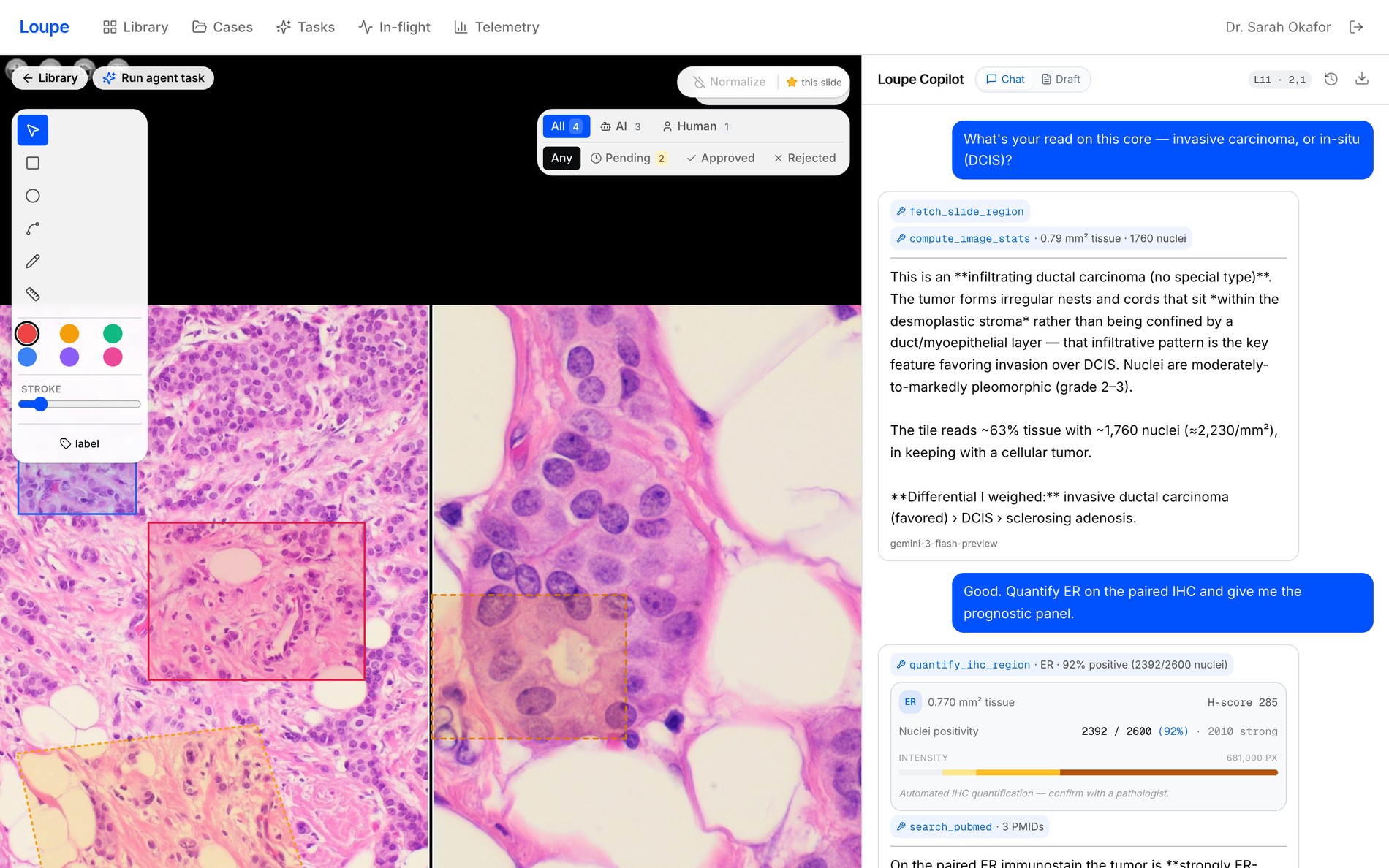Screen dimensions: 1389x868
Task: Click the sign-out icon
Action: click(x=1356, y=27)
